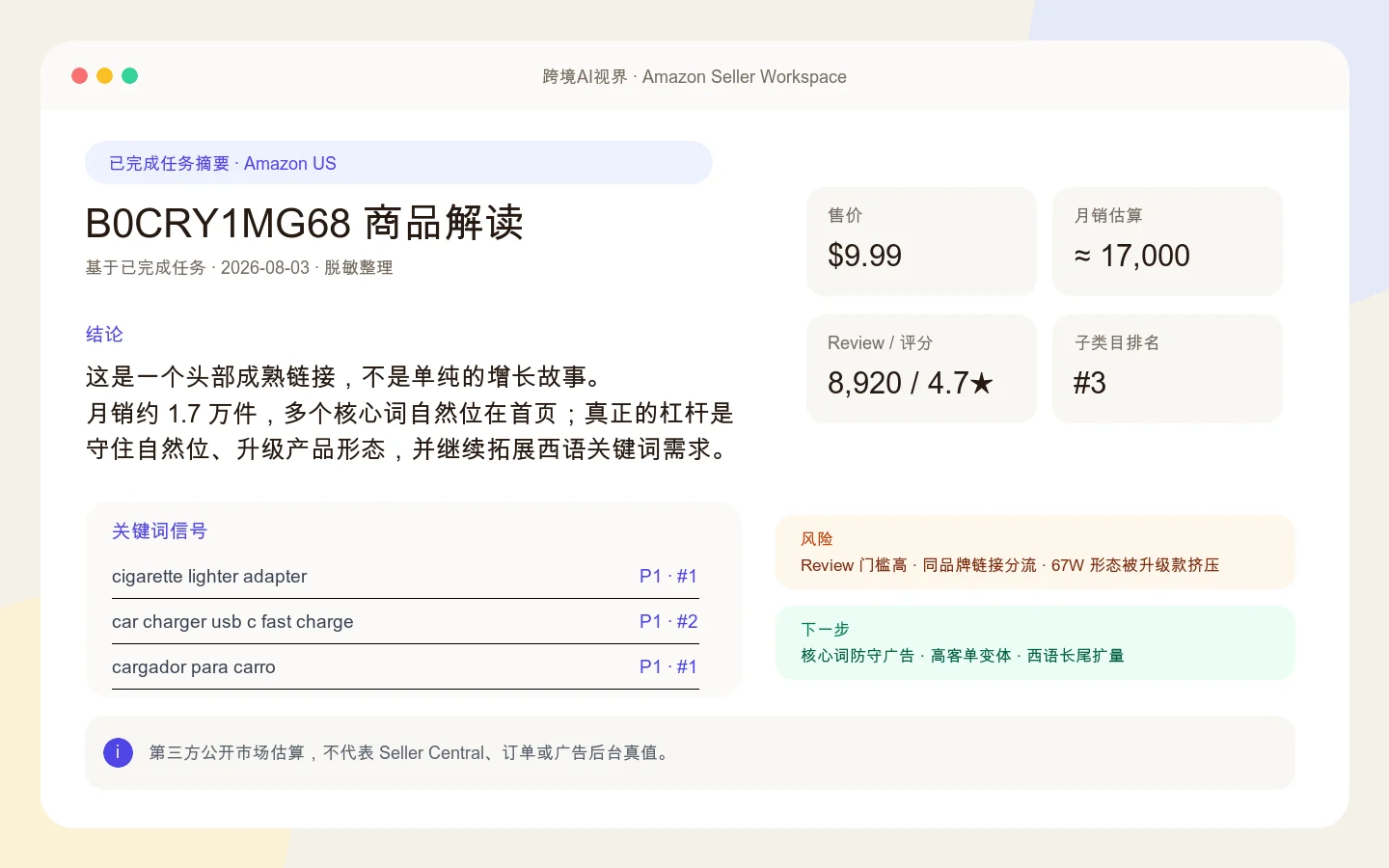This screenshot has width=1389, height=868.
Task: Click the '核心词防守广告' next-step line
Action: point(963,656)
